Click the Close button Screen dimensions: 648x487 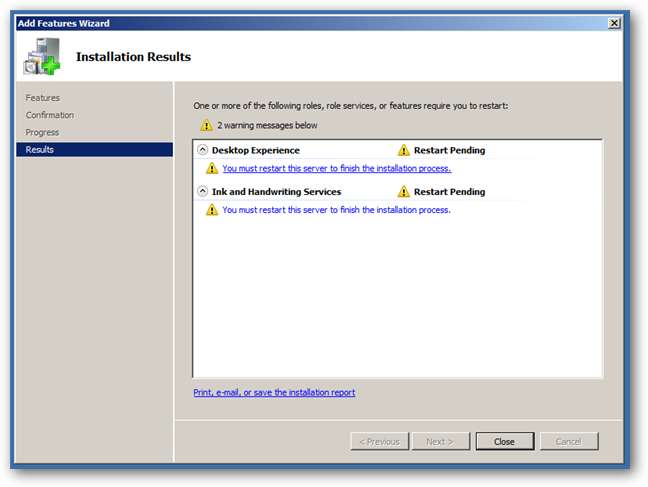pos(505,442)
